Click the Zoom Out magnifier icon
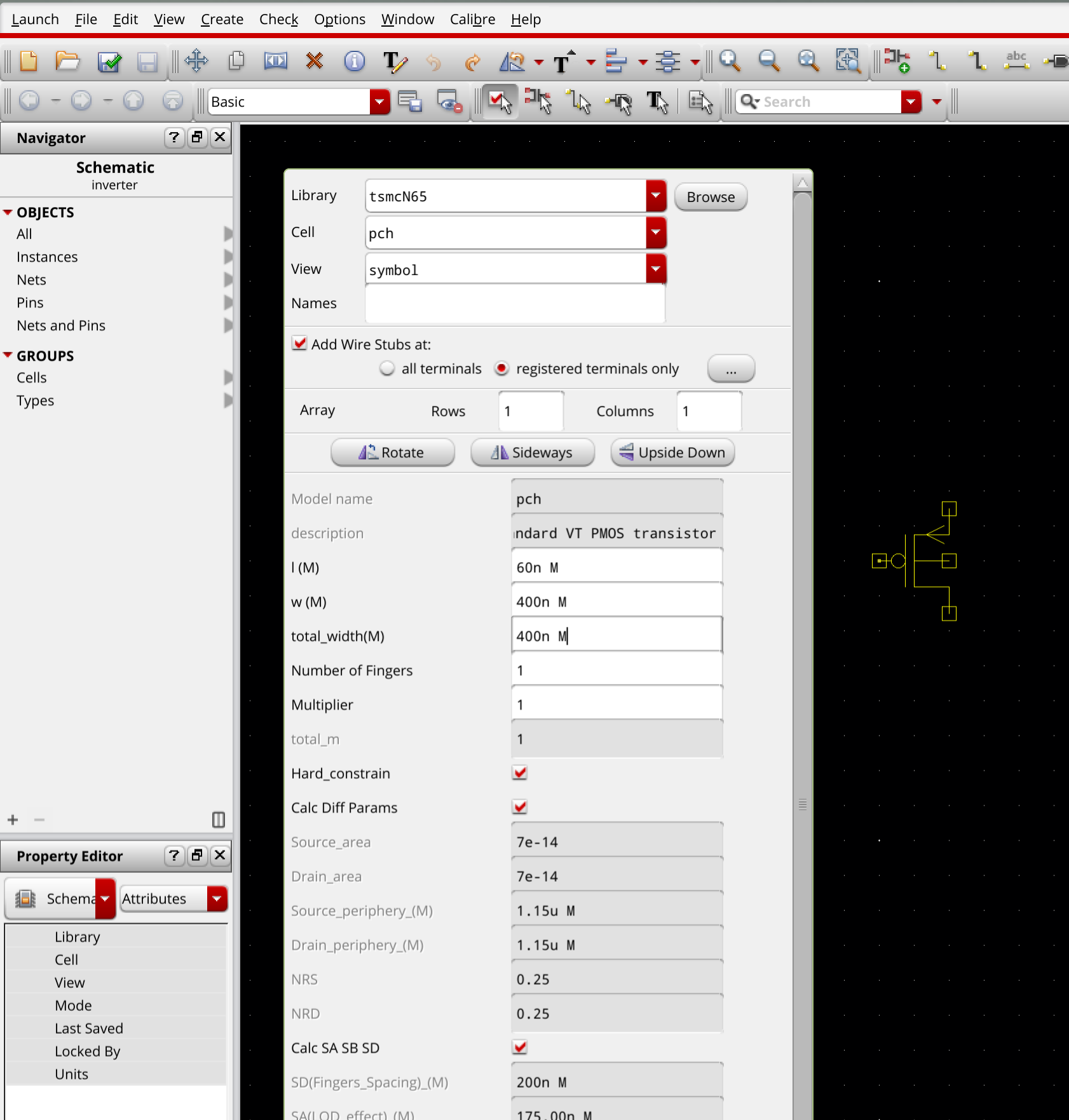The image size is (1069, 1120). point(769,61)
